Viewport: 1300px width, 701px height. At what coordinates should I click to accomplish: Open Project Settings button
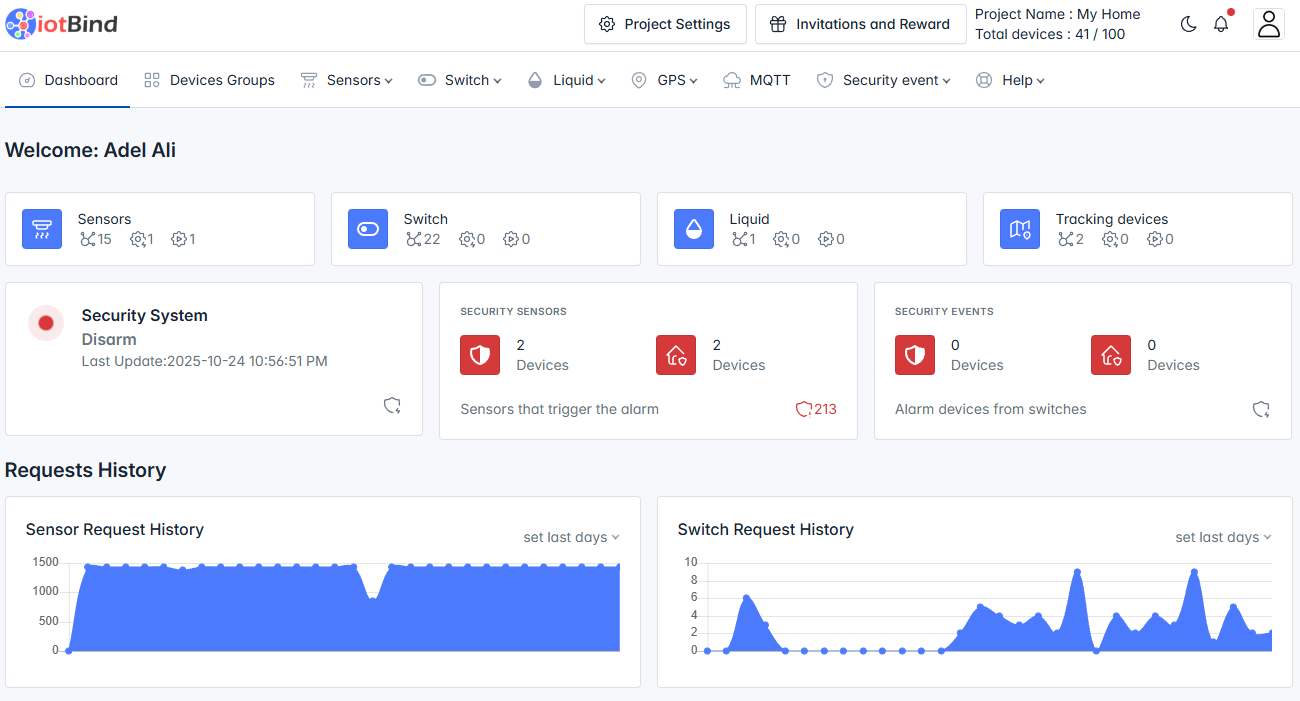pos(665,24)
